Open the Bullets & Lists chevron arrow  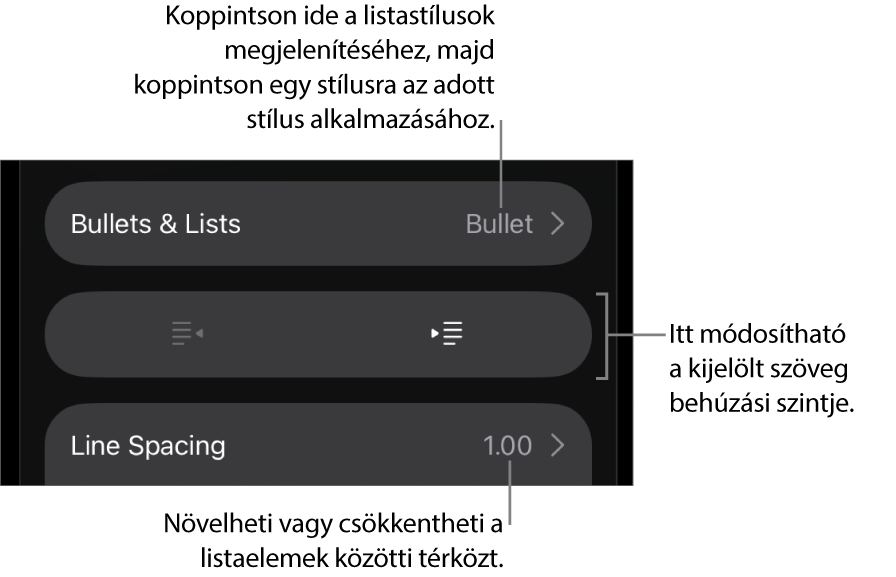[x=558, y=224]
